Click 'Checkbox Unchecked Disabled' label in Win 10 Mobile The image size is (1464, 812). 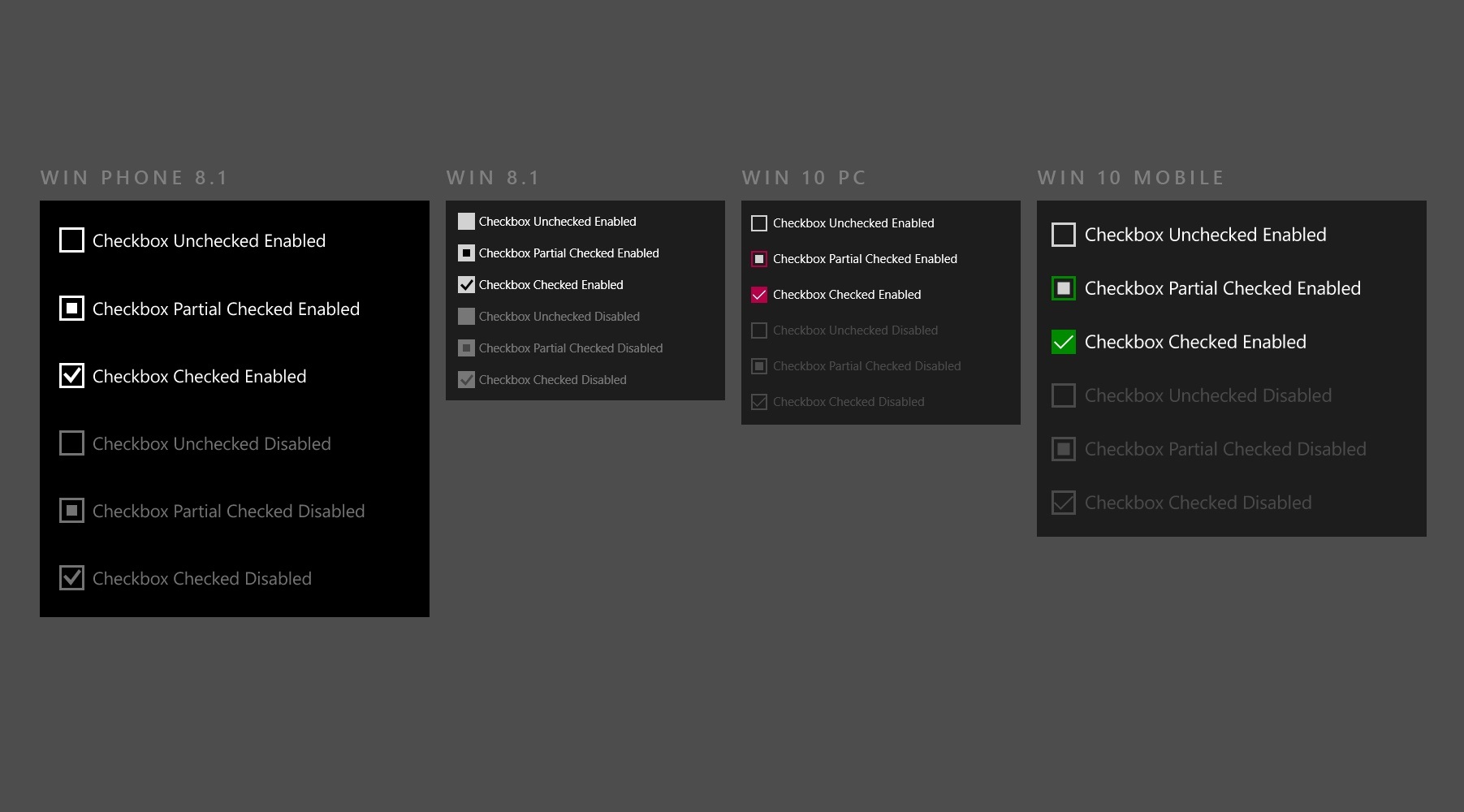pos(1208,396)
